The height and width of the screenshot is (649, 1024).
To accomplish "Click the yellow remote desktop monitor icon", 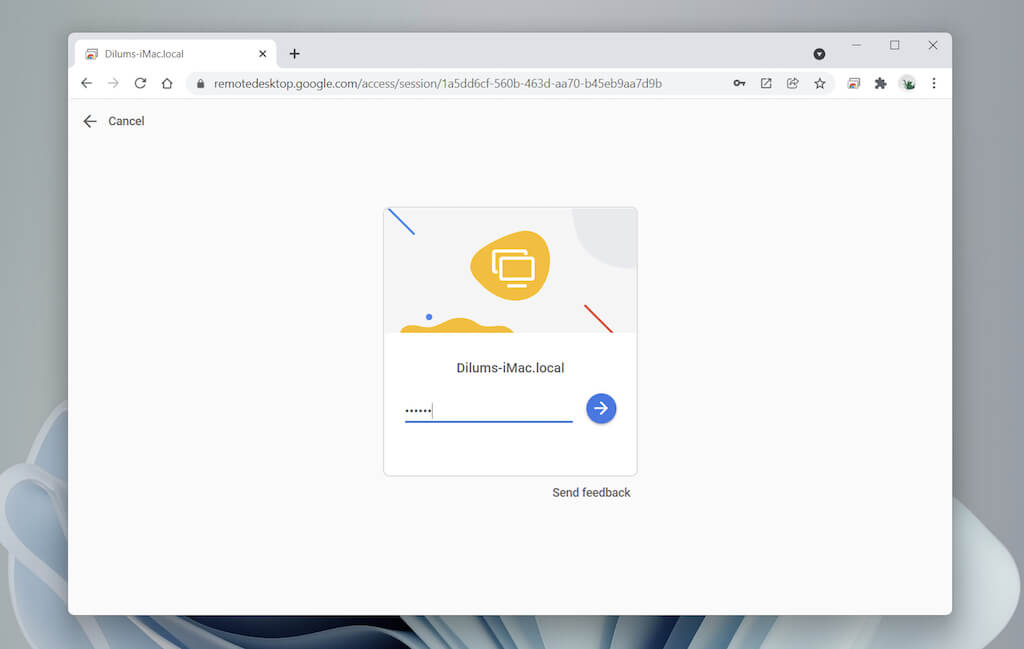I will point(511,266).
